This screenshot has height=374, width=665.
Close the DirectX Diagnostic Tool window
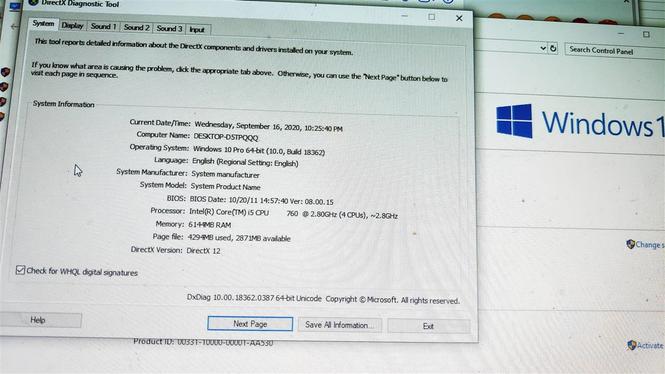click(459, 18)
